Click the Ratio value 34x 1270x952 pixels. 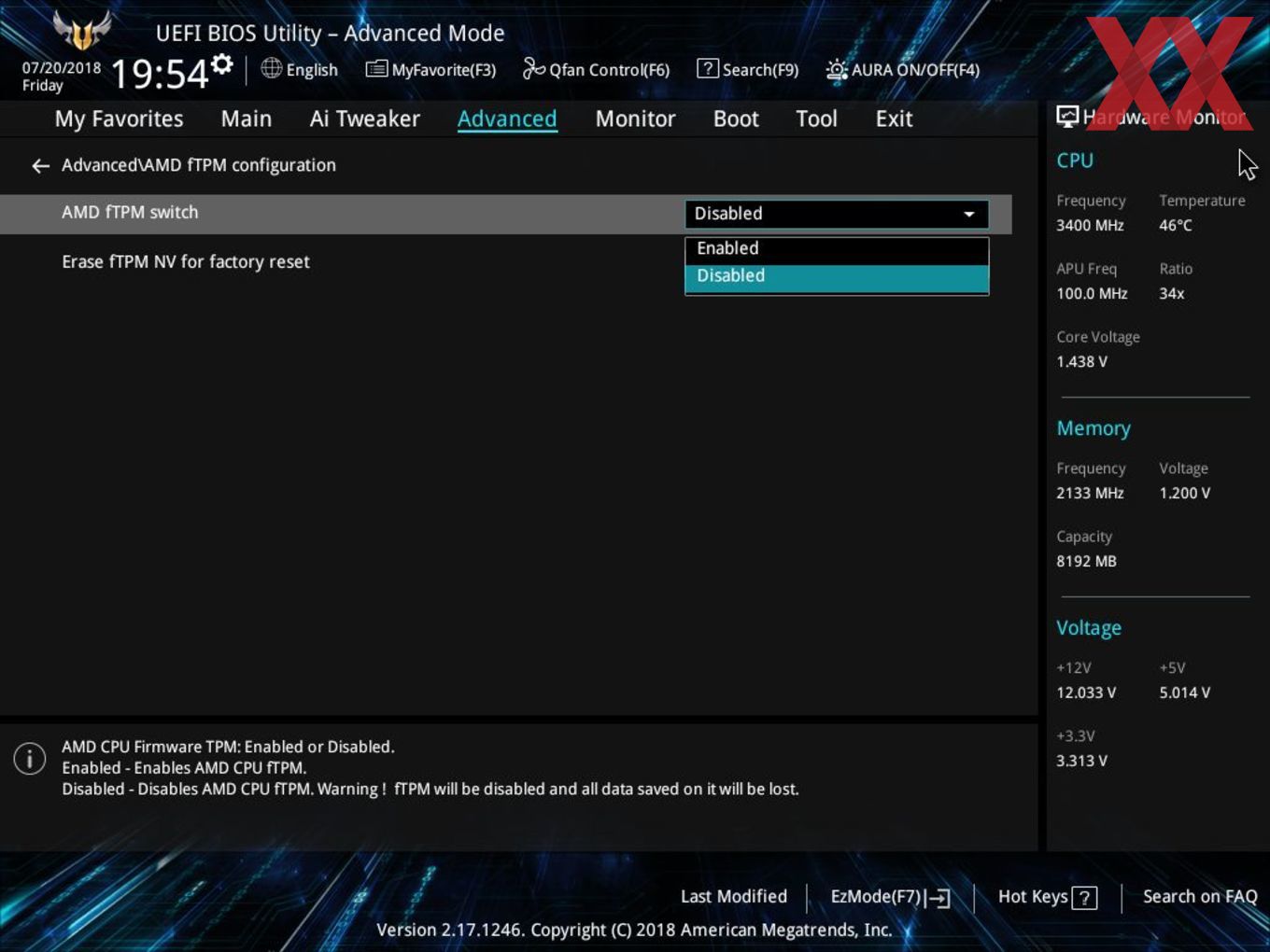point(1172,294)
